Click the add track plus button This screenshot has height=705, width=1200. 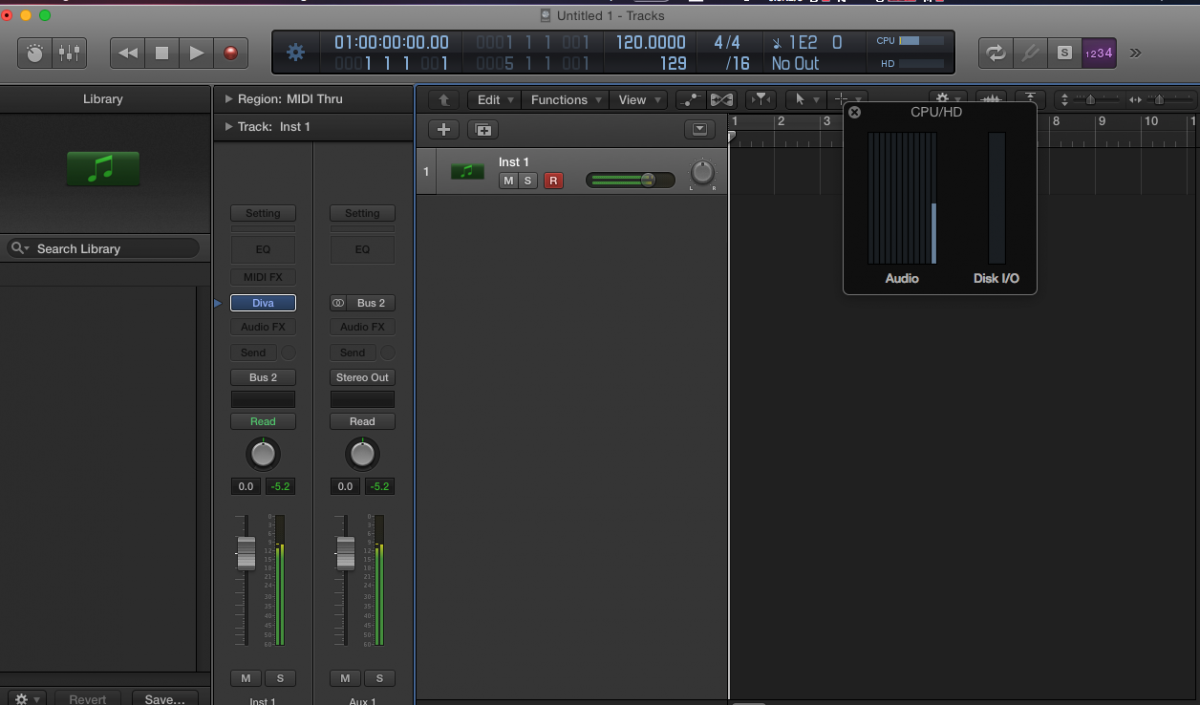coord(444,129)
